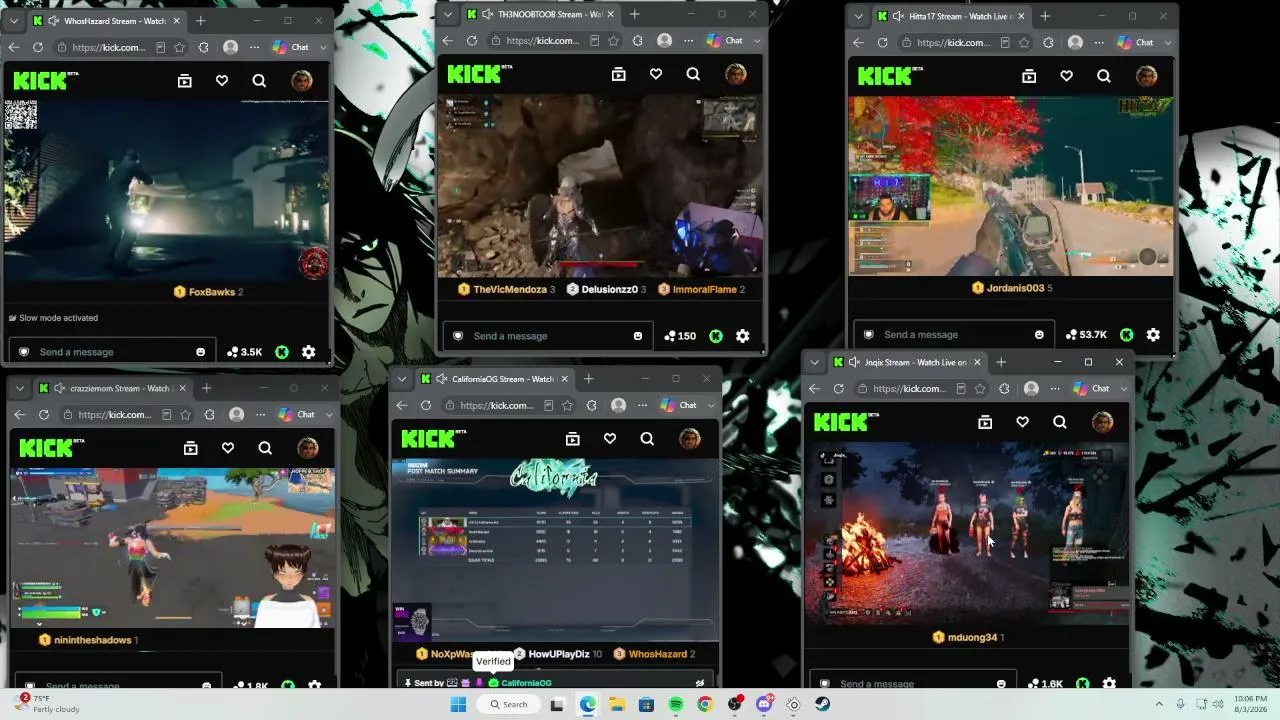Expand tab search dropdown in WhosHazard window
The width and height of the screenshot is (1280, 720).
13,21
